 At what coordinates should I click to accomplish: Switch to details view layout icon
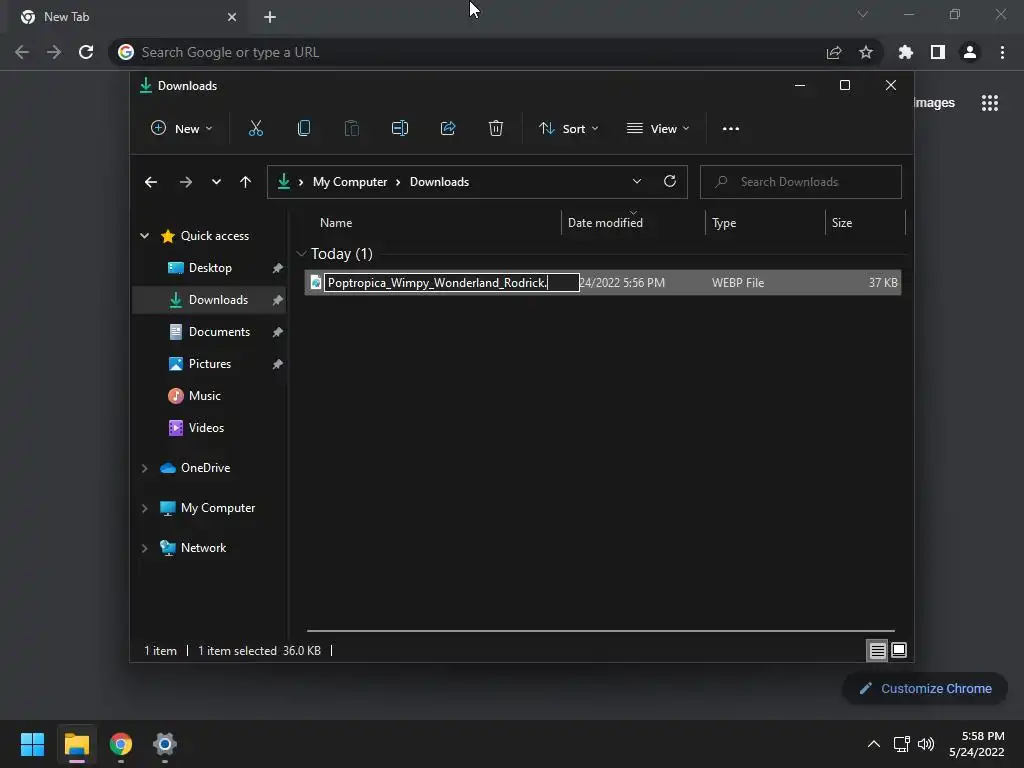pyautogui.click(x=877, y=650)
